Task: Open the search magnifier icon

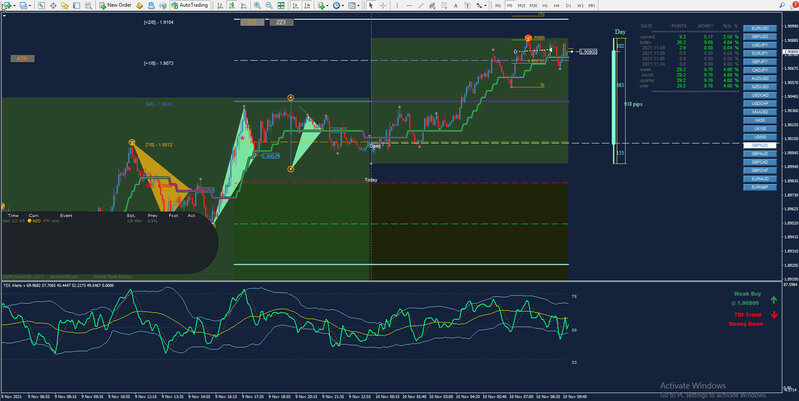Action: (782, 5)
